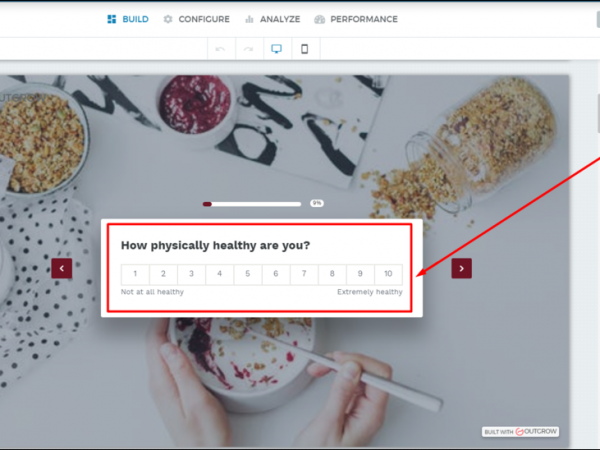Click the undo arrow icon
This screenshot has height=450, width=600.
pyautogui.click(x=221, y=49)
